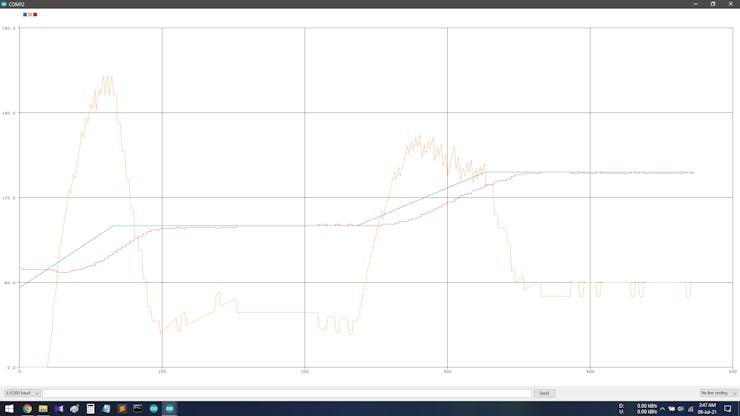Minimize the serial plotter window
Image resolution: width=740 pixels, height=416 pixels.
(696, 4)
